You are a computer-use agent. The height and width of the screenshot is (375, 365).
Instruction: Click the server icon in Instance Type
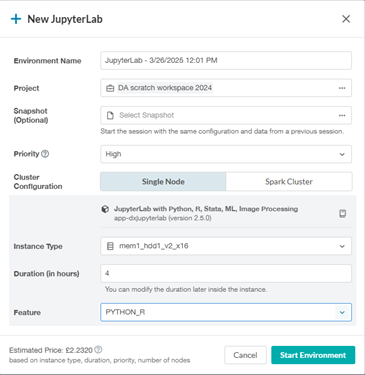pos(110,246)
